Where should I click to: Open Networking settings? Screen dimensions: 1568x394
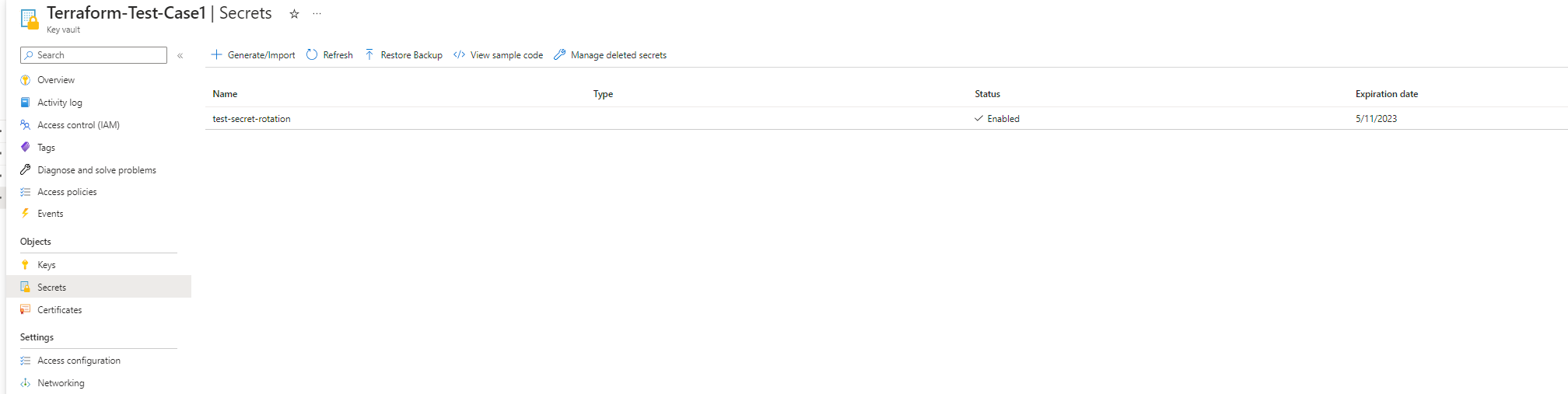pyautogui.click(x=61, y=383)
